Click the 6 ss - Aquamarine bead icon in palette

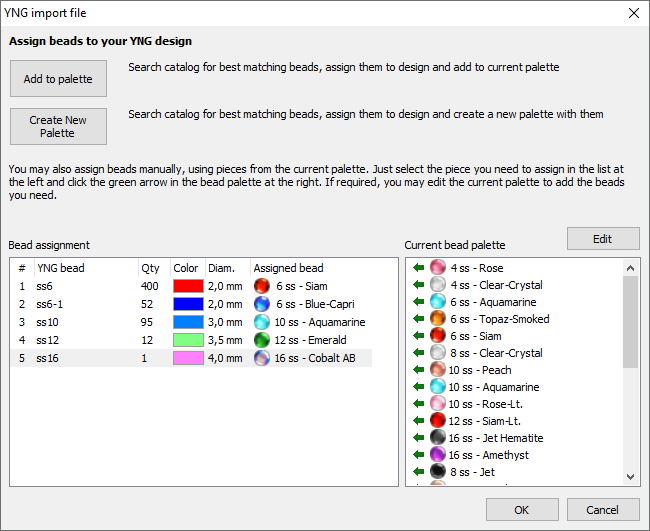(437, 302)
